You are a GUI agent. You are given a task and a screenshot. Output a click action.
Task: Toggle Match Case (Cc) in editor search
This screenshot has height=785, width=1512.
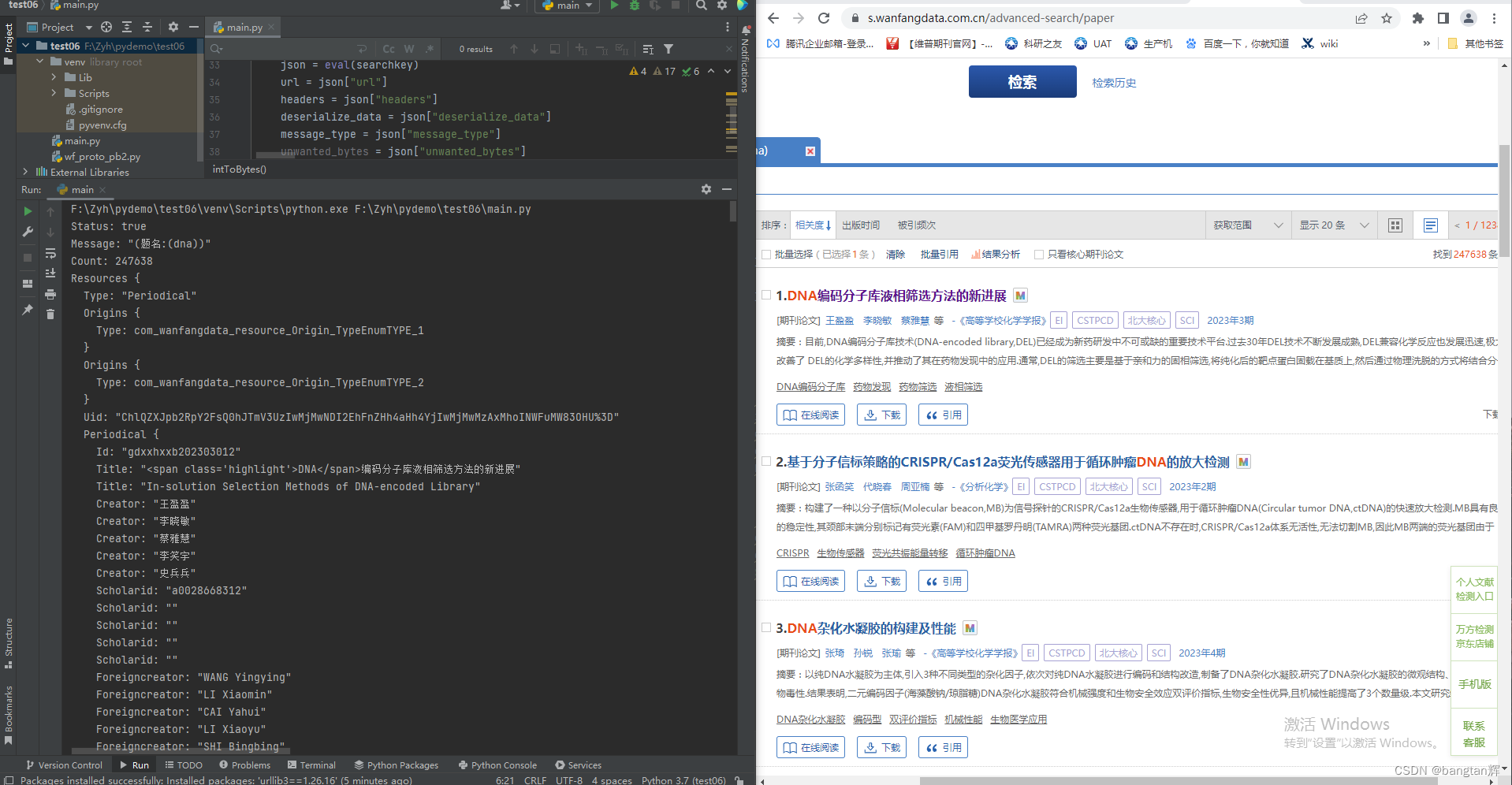point(389,49)
